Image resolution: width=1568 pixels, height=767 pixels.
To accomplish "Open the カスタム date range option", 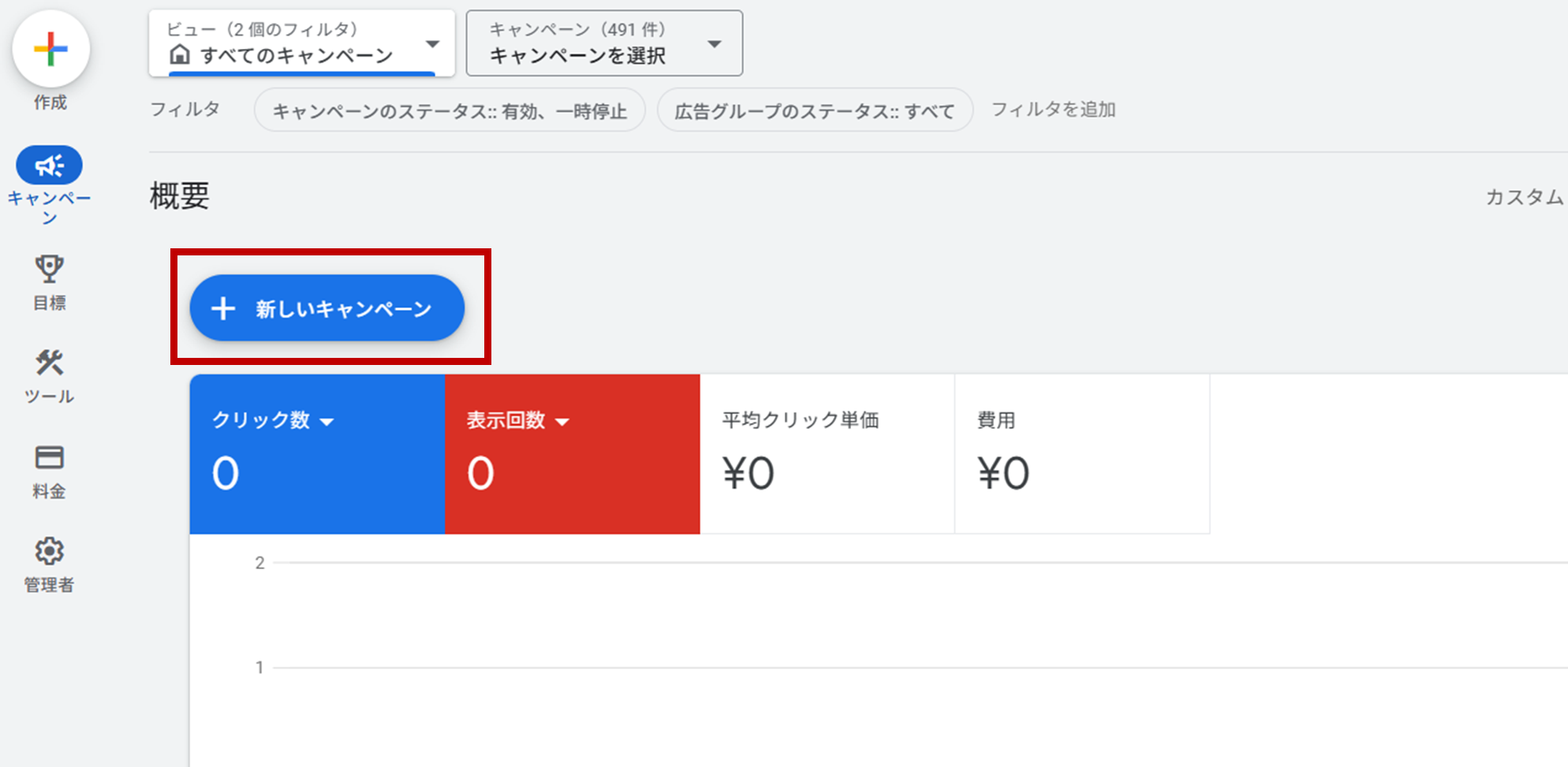I will point(1524,197).
